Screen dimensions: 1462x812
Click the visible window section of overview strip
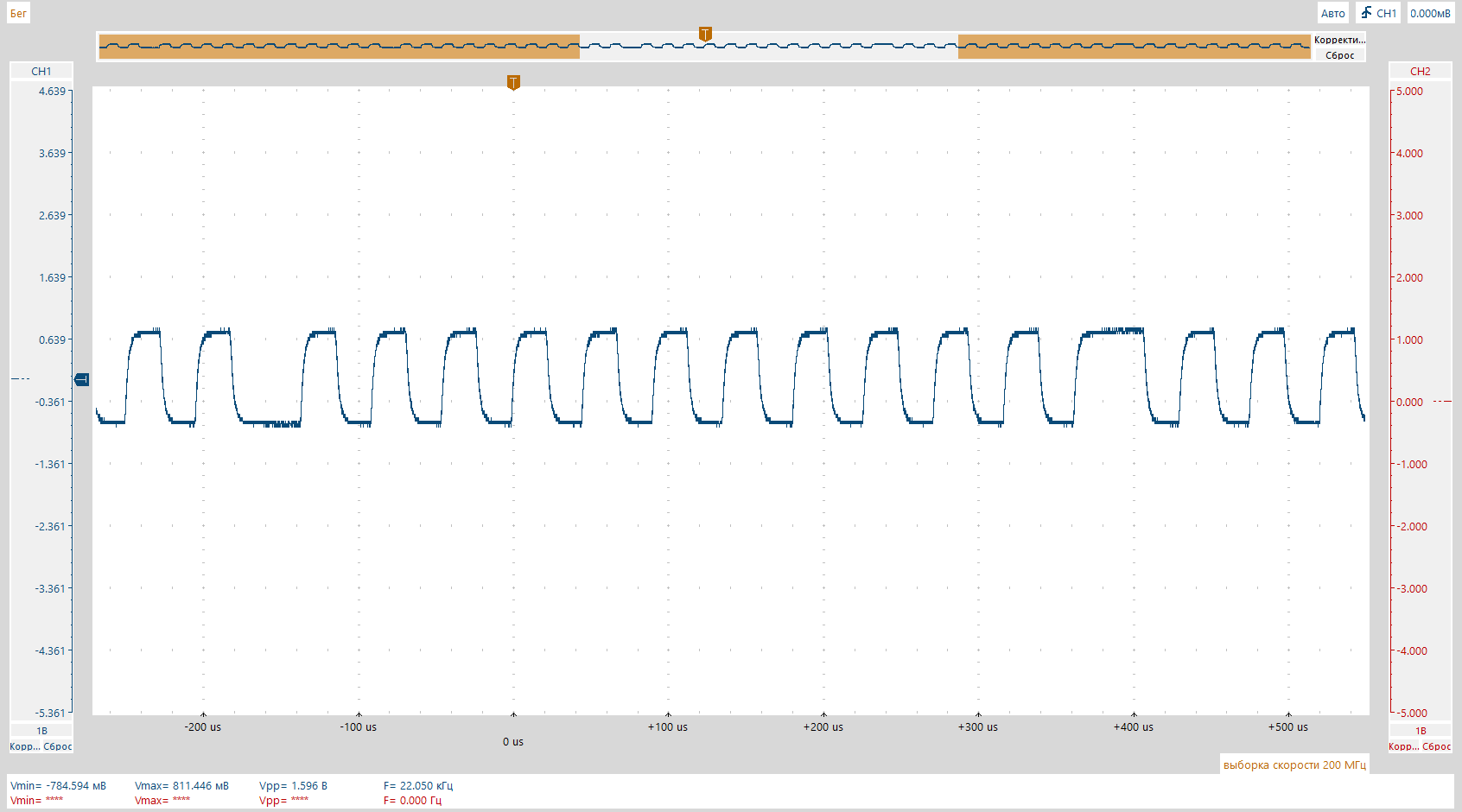tap(769, 47)
